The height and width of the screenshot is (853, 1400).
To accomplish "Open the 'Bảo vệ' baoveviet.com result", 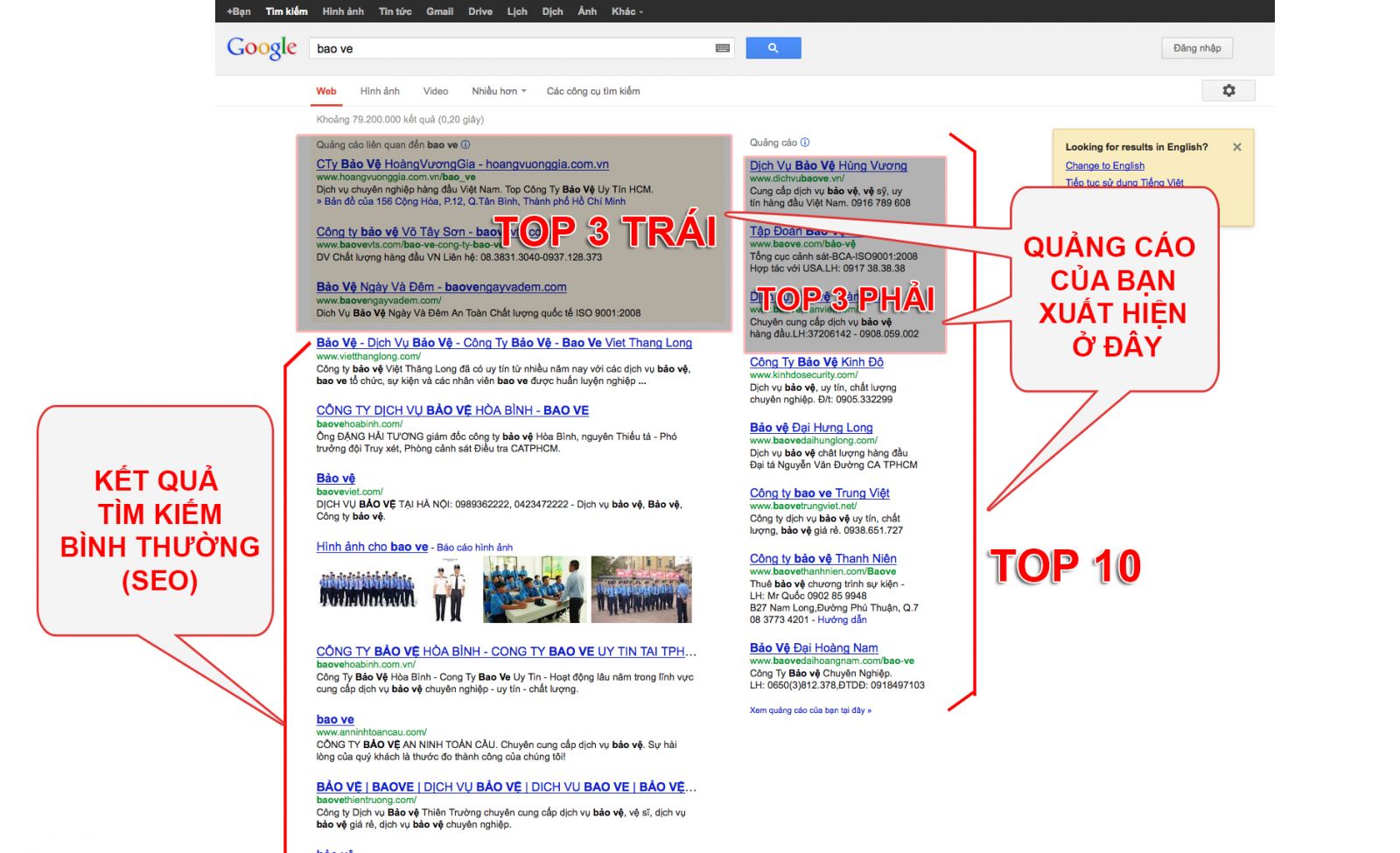I will coord(335,479).
